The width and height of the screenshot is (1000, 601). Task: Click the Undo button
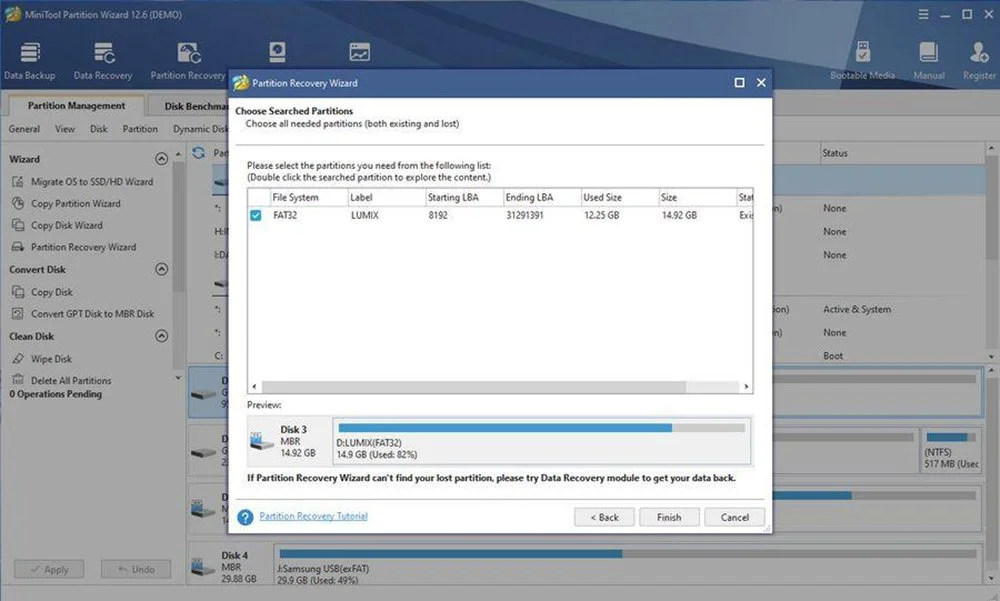136,569
